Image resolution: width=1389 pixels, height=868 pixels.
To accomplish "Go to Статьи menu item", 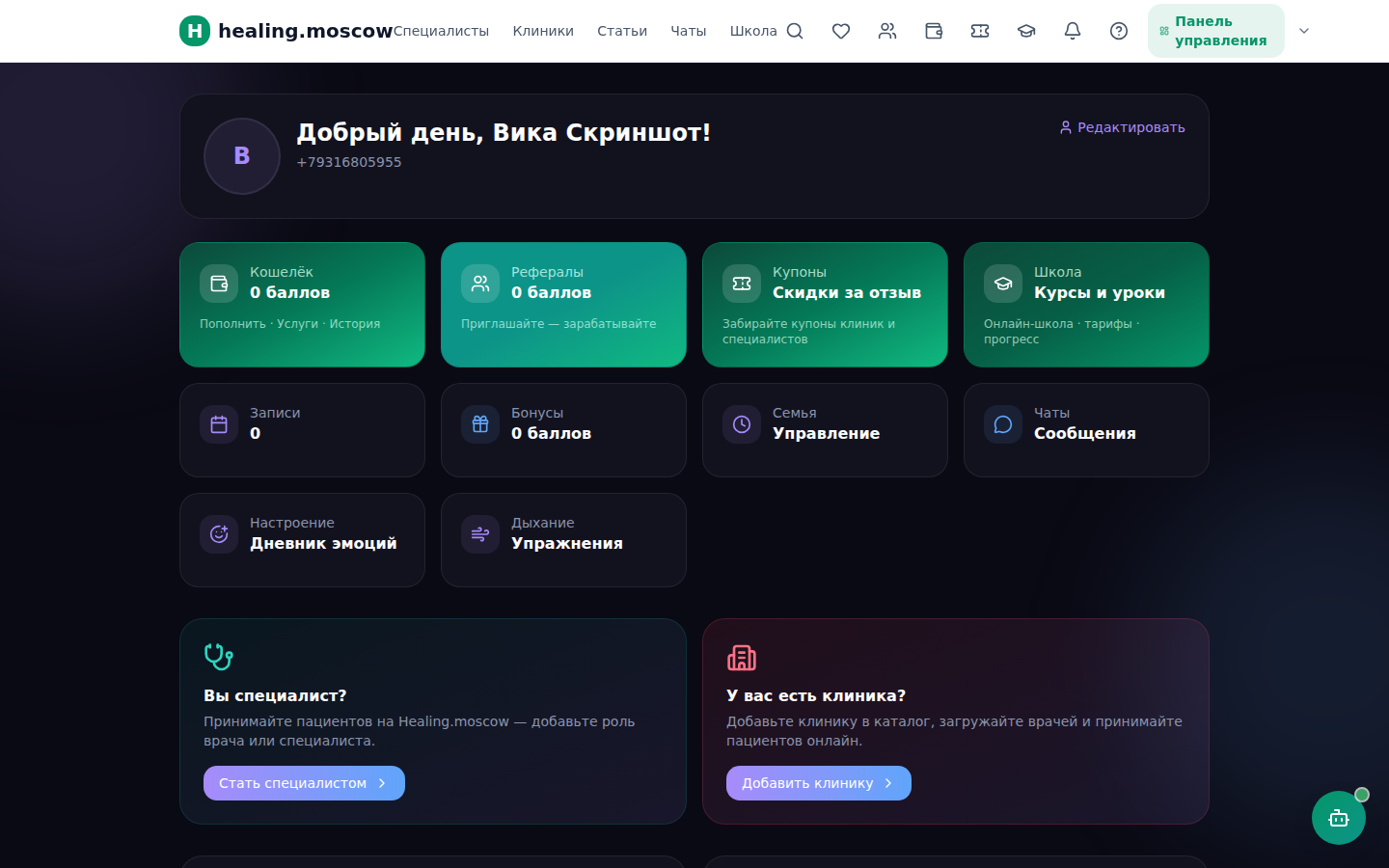I will point(622,31).
